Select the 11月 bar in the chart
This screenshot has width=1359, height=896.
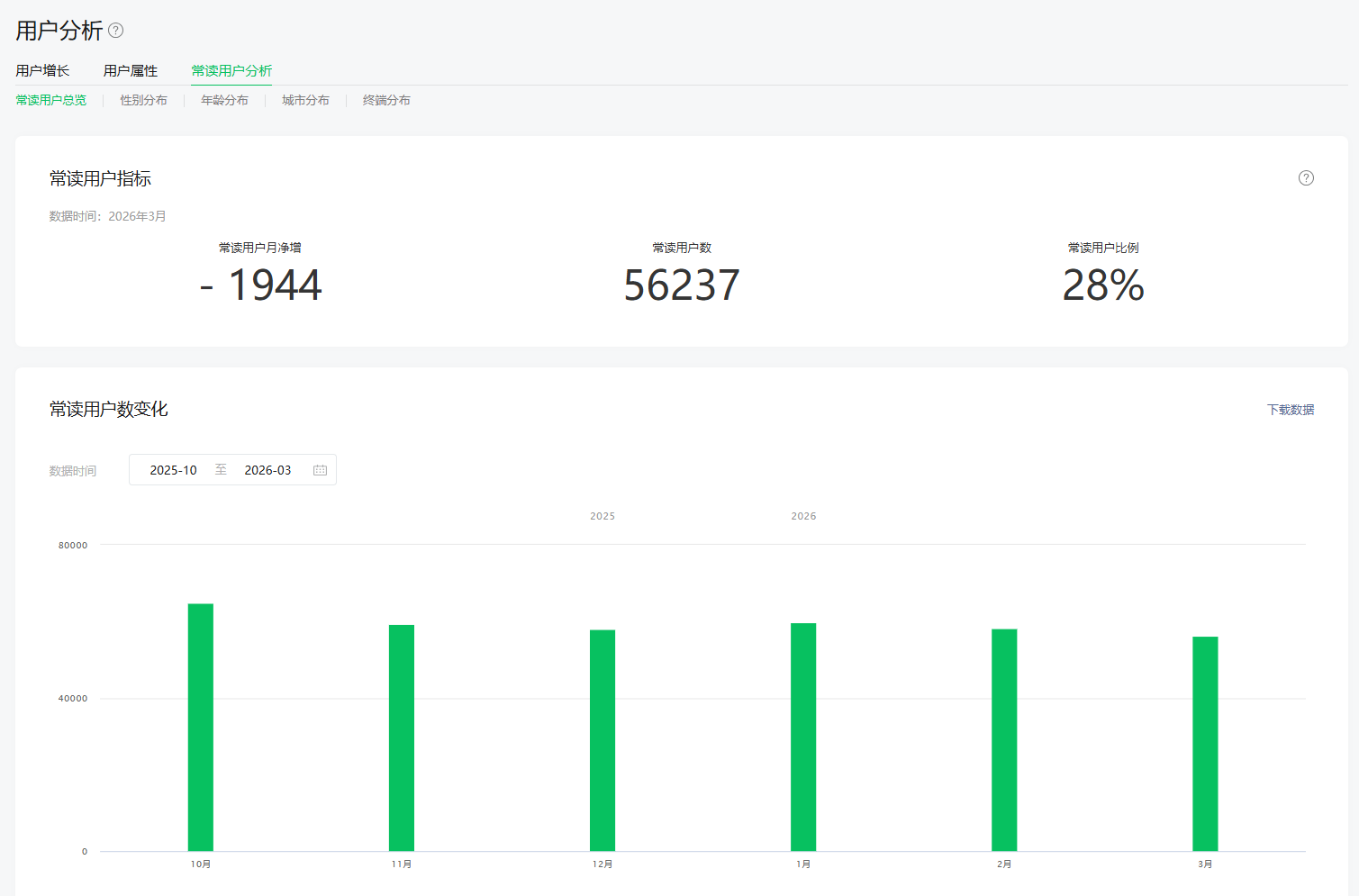[x=402, y=738]
